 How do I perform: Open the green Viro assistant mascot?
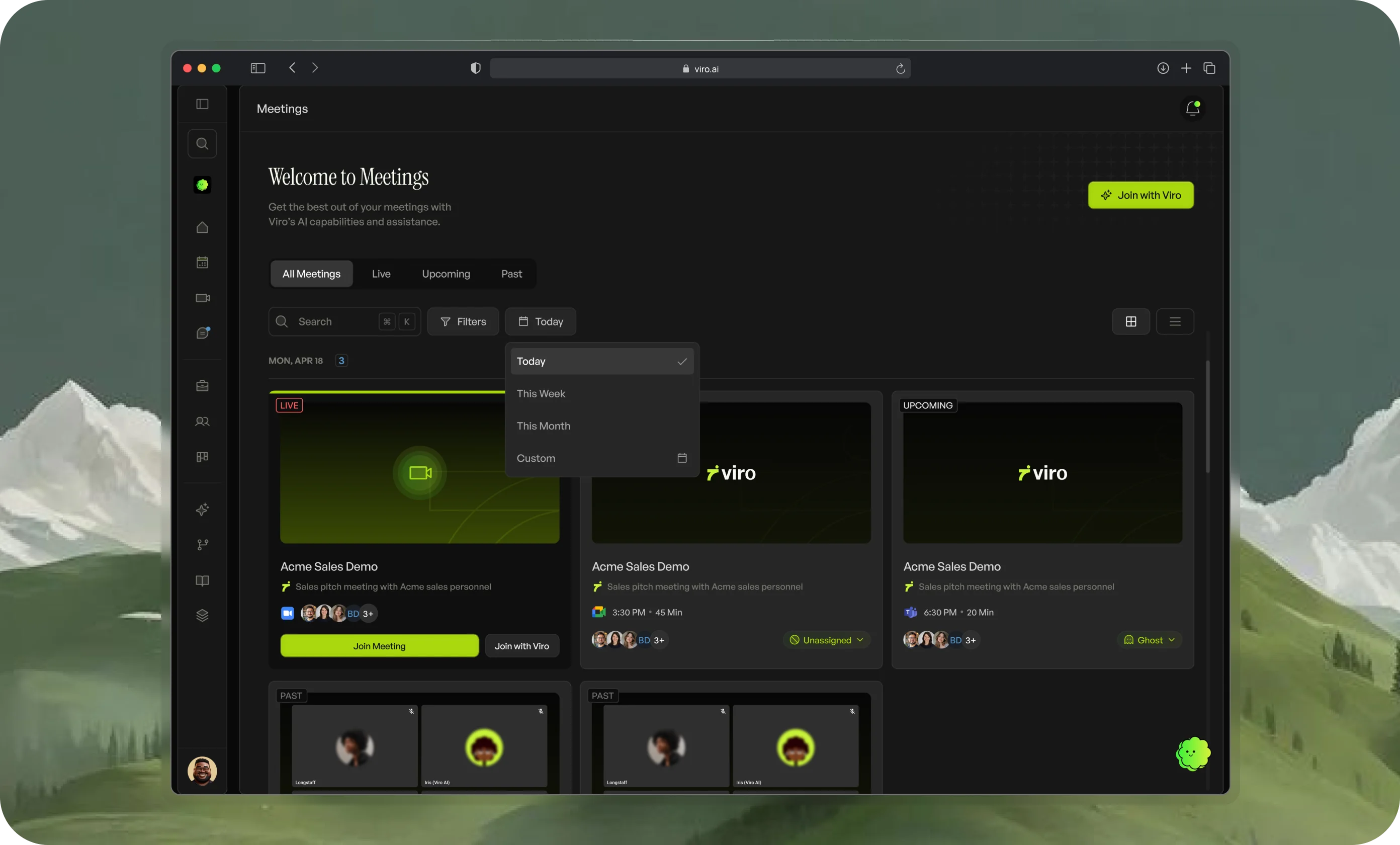tap(1193, 753)
